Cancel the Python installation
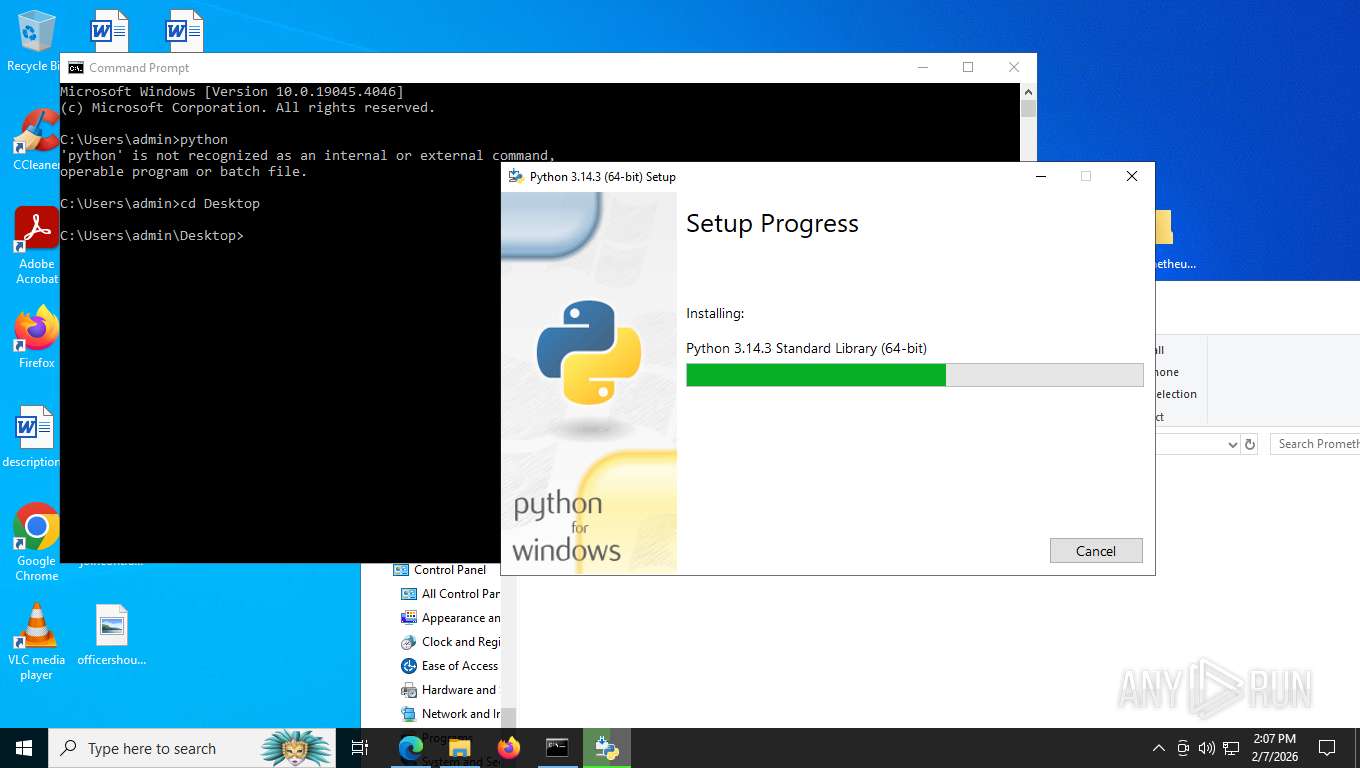The width and height of the screenshot is (1360, 768). pos(1096,551)
